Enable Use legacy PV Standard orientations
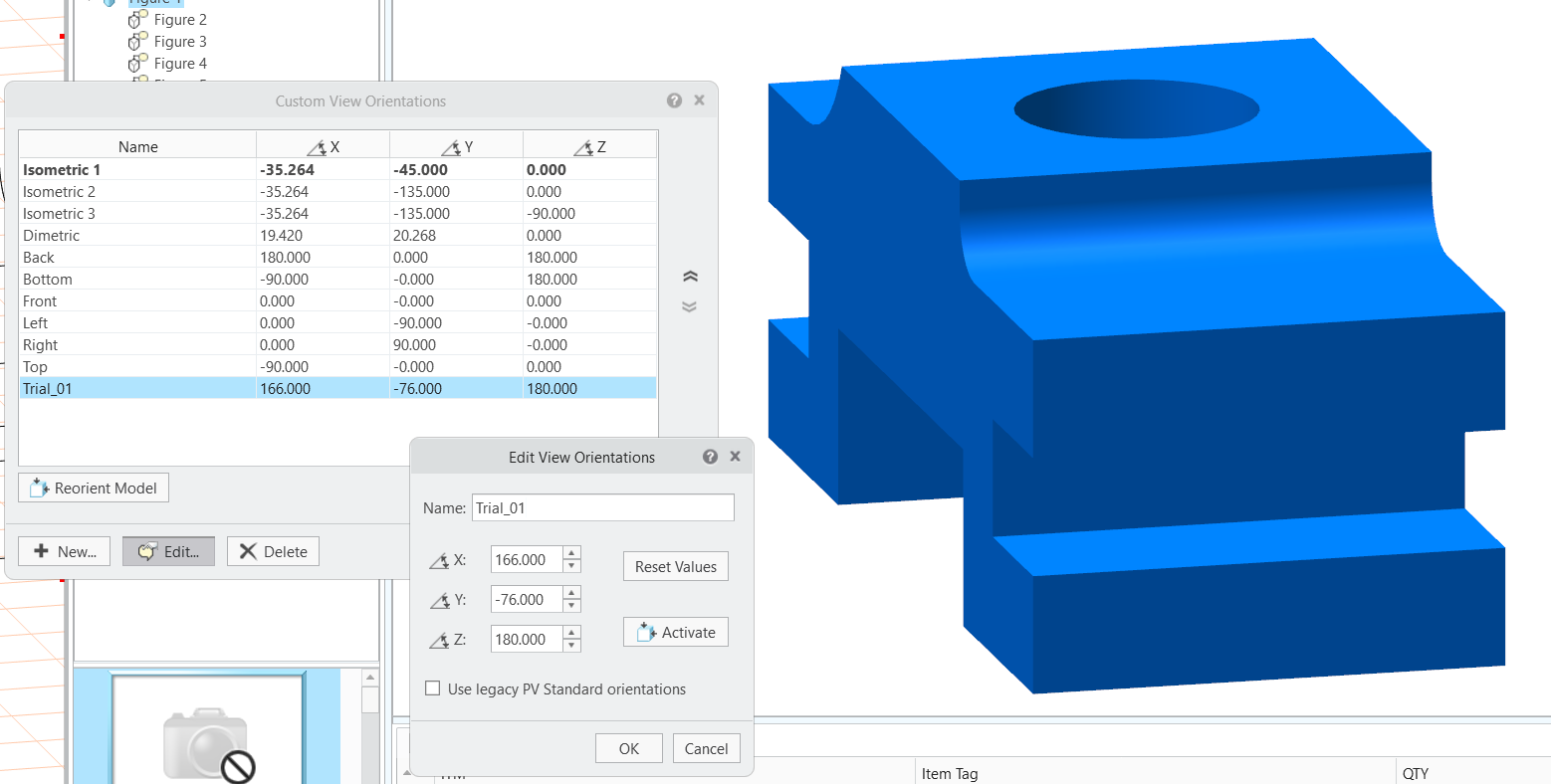This screenshot has width=1551, height=784. coord(432,687)
